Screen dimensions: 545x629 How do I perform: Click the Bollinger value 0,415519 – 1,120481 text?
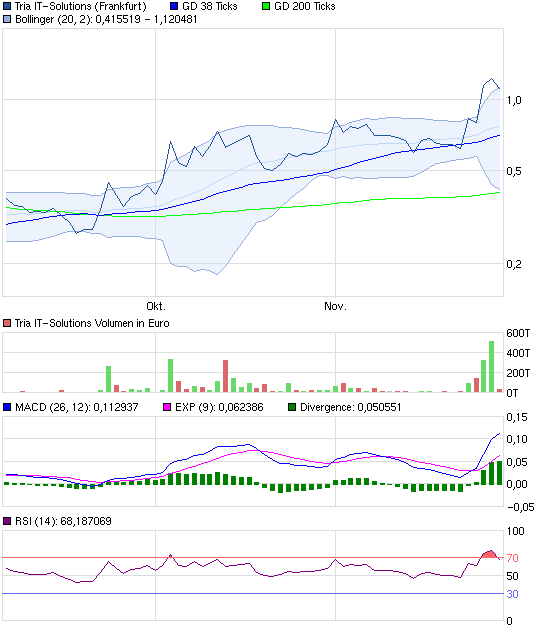point(146,19)
